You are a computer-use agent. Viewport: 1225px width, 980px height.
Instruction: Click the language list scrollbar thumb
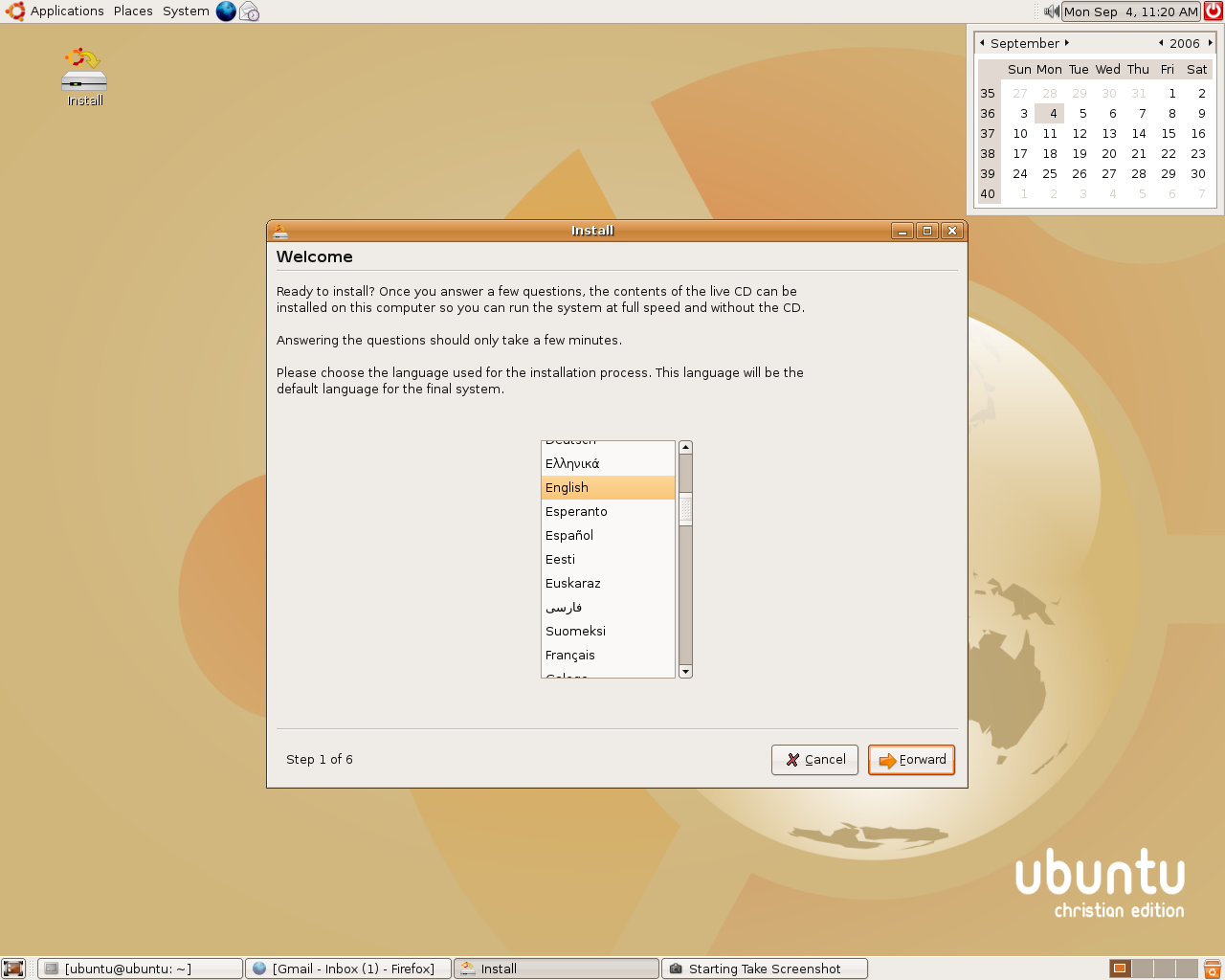(x=685, y=509)
